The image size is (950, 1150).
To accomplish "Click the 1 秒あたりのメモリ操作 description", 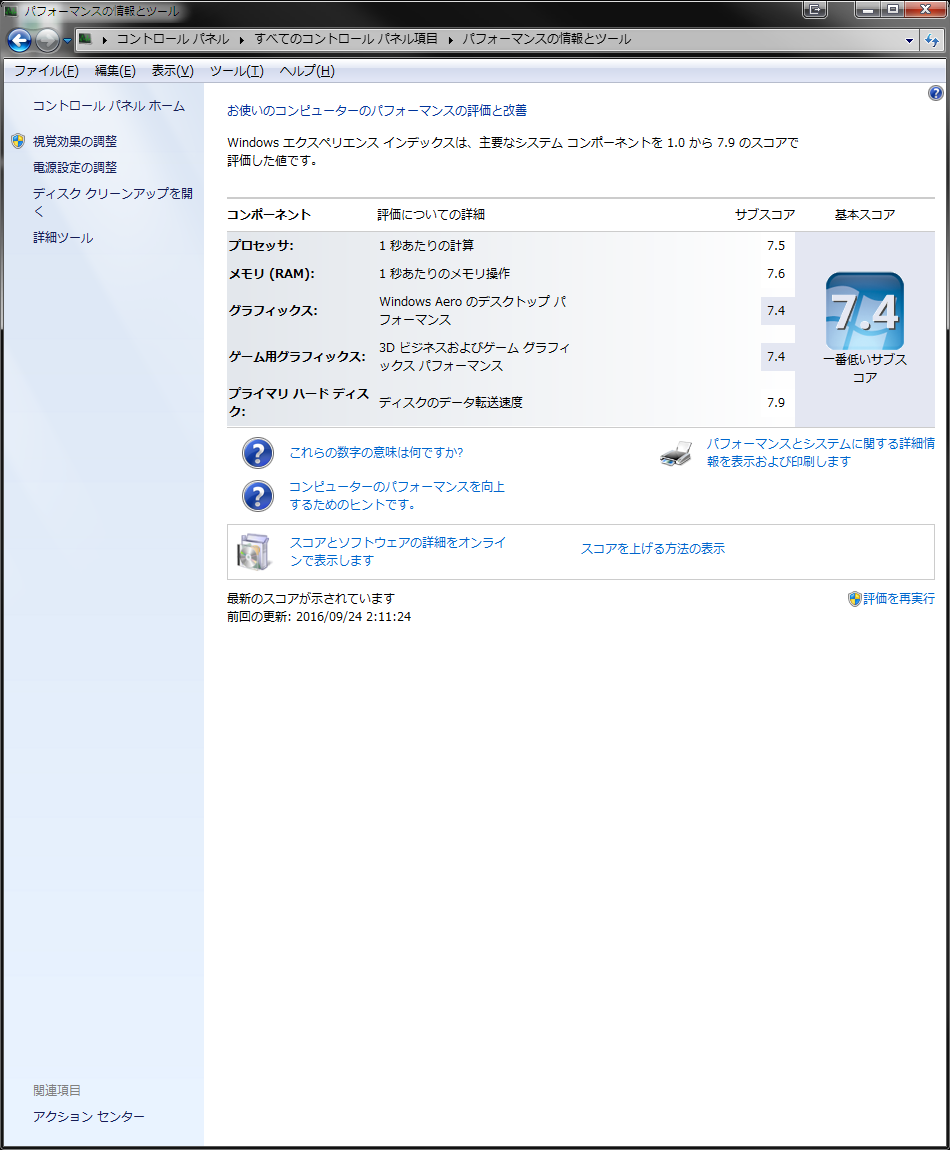I will coord(445,274).
